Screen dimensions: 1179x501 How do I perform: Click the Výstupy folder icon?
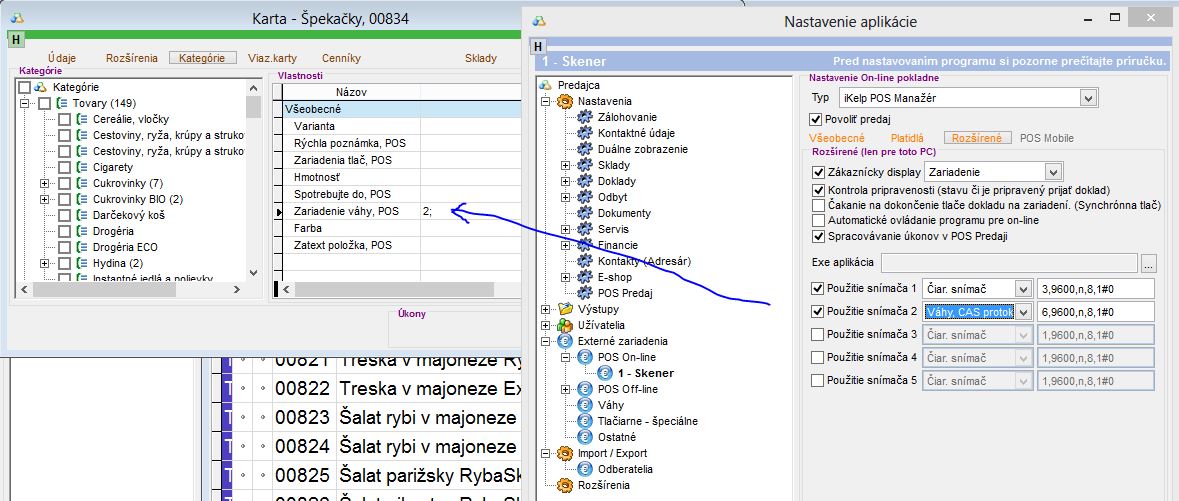tap(565, 309)
